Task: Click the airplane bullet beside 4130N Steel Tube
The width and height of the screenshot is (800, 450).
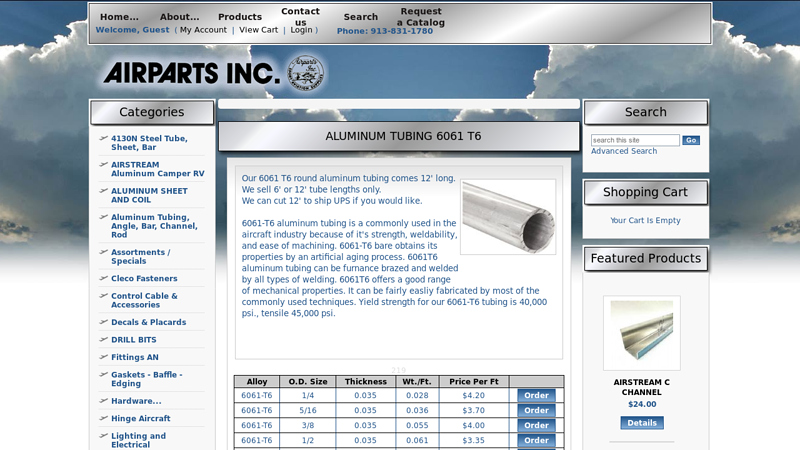Action: tap(104, 138)
